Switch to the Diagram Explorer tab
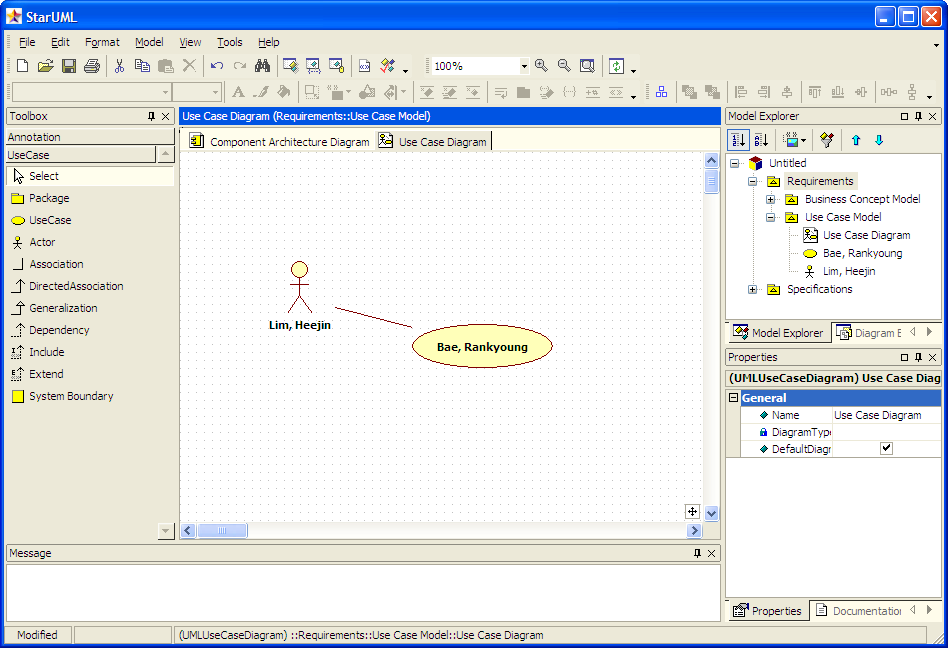Viewport: 948px width, 648px height. pyautogui.click(x=869, y=332)
